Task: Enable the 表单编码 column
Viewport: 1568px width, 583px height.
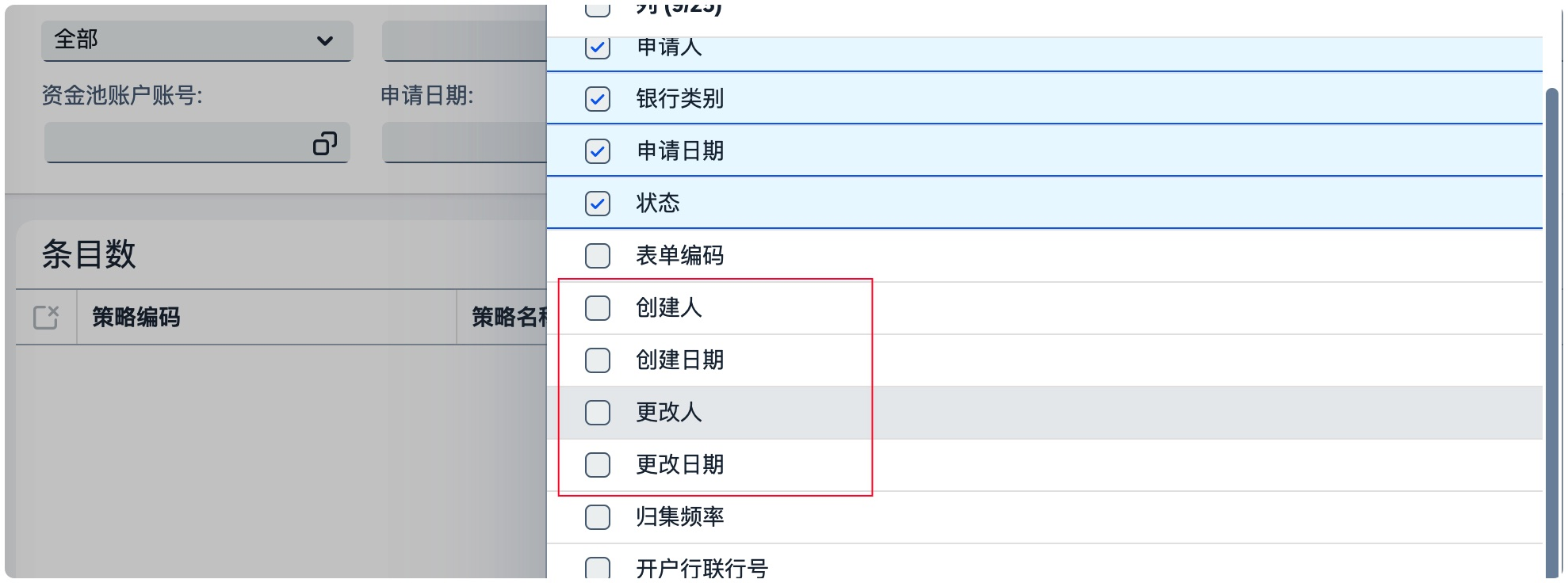Action: (597, 256)
